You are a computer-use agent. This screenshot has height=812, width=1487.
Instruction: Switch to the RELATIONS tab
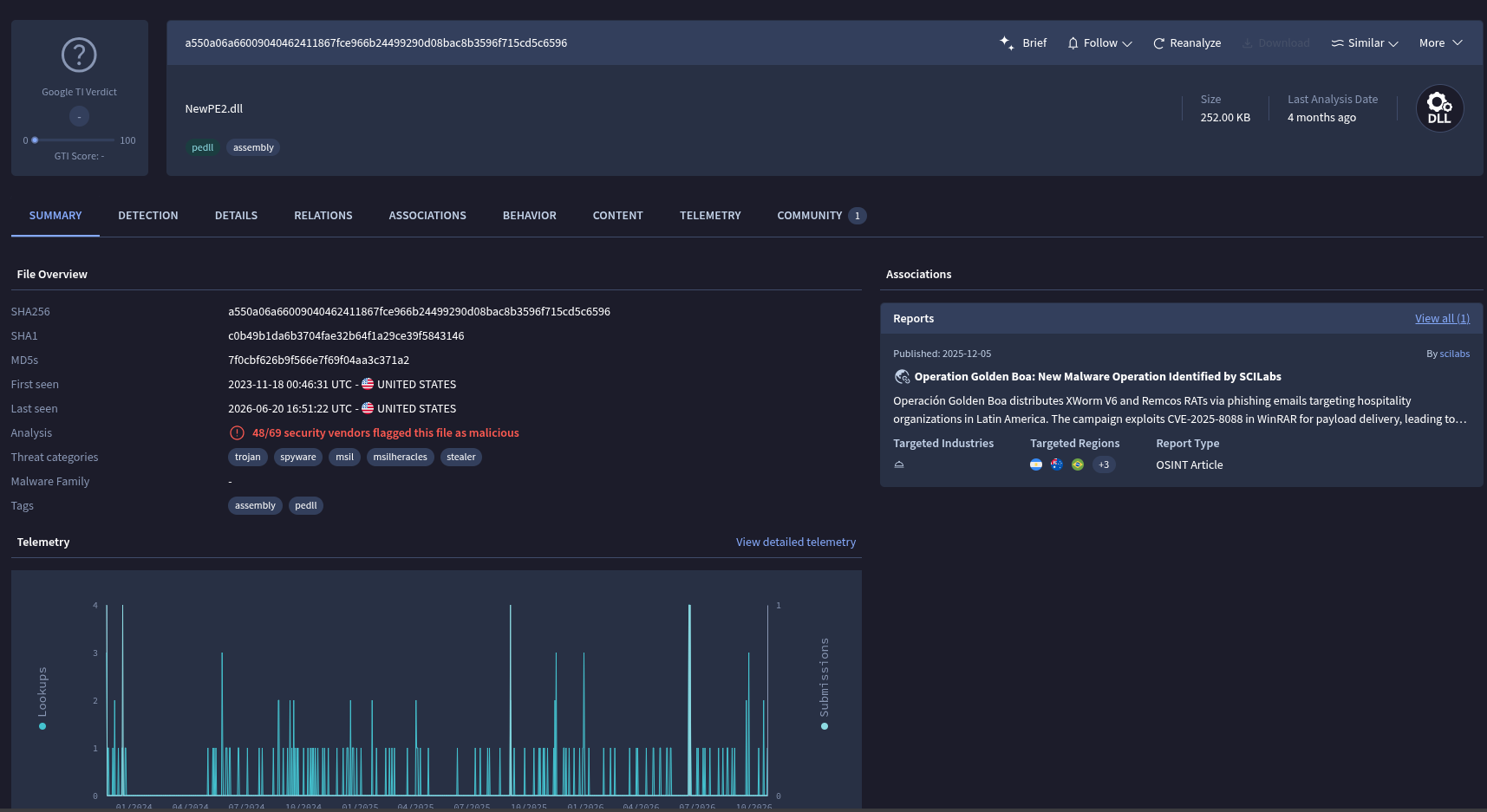(323, 216)
